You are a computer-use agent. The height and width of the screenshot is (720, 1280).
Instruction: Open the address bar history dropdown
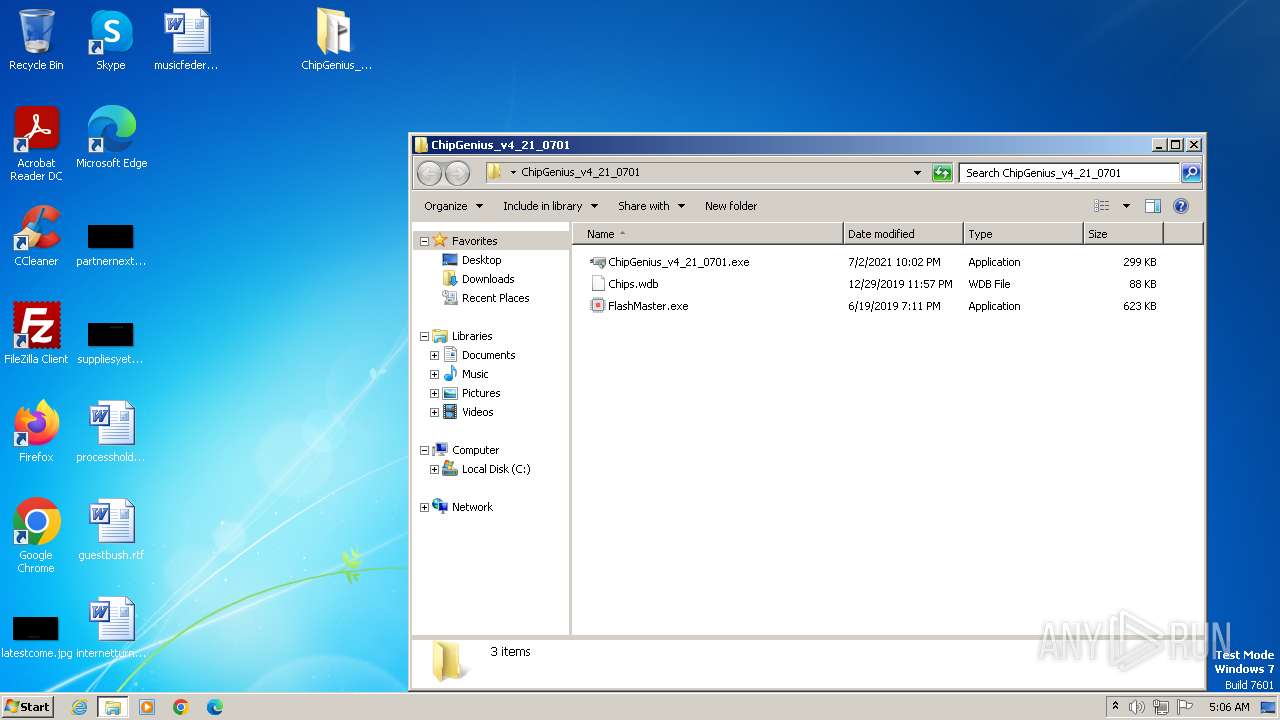tap(917, 173)
